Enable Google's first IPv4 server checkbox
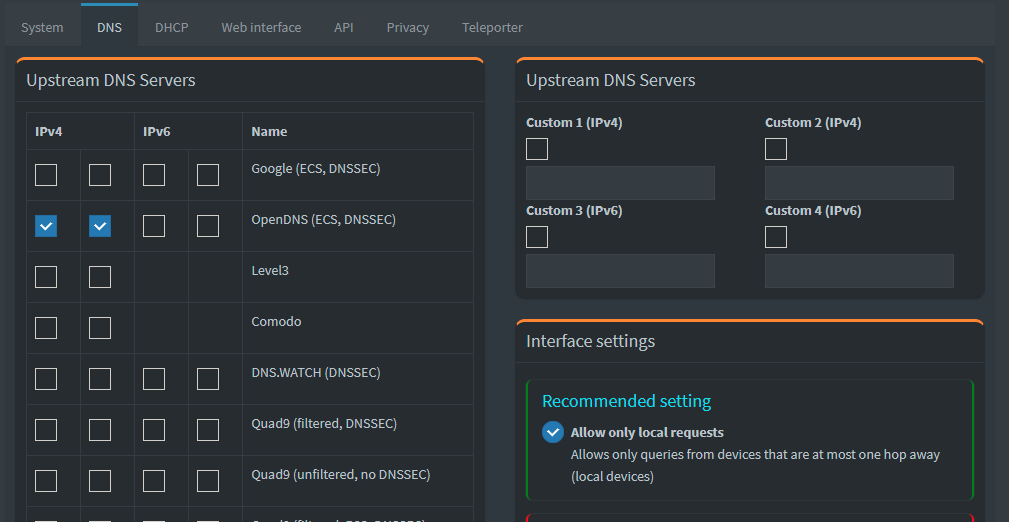This screenshot has width=1009, height=522. coord(46,176)
